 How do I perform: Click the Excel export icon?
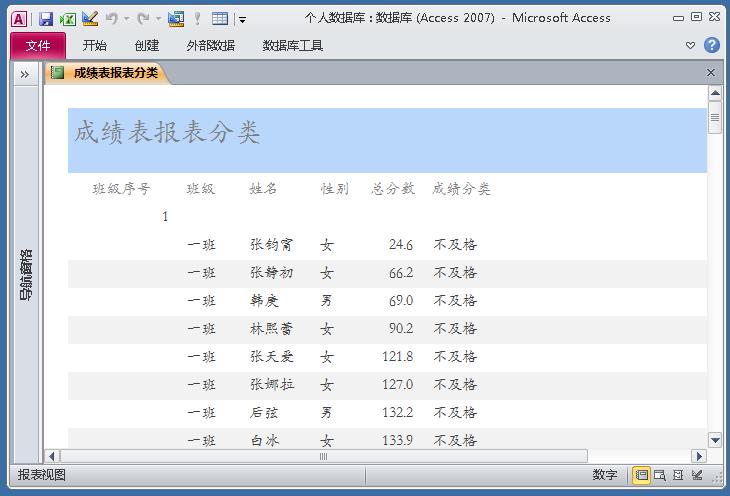(x=68, y=18)
